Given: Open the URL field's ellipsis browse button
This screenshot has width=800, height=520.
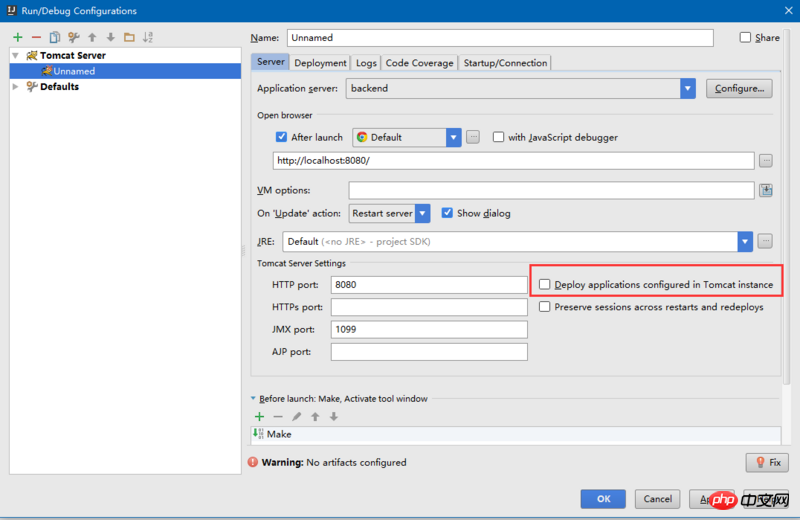Looking at the screenshot, I should pyautogui.click(x=765, y=161).
